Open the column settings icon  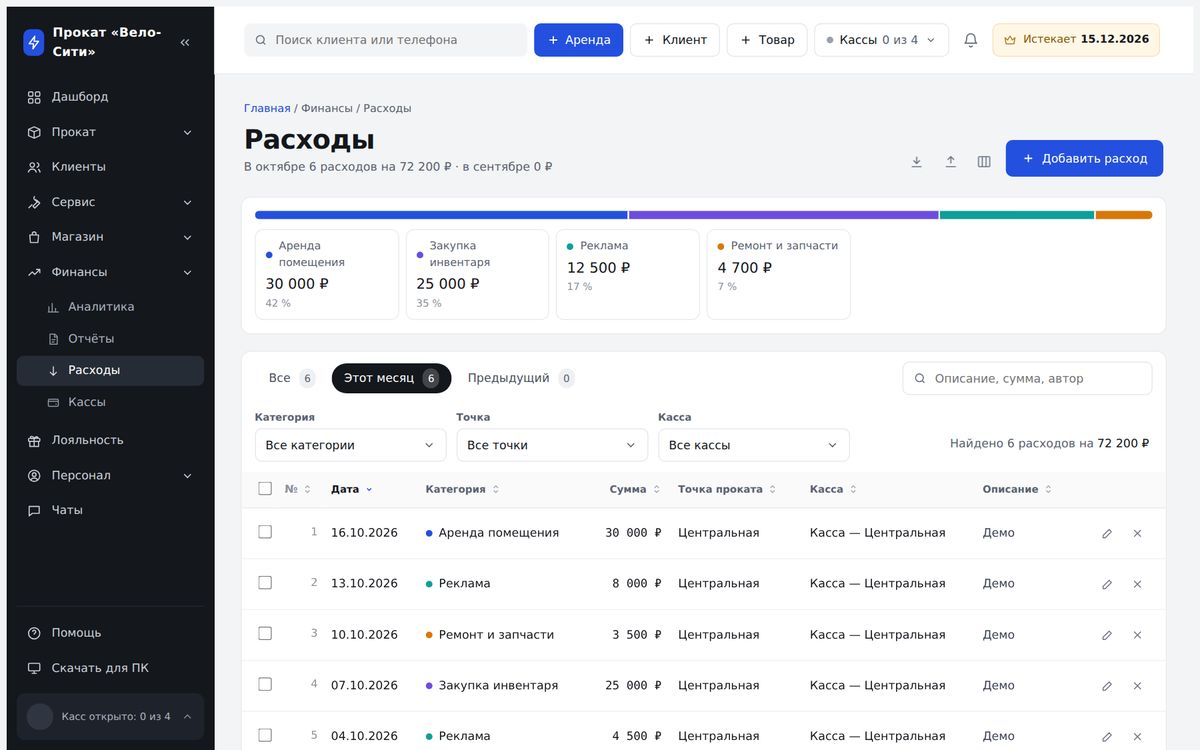click(984, 161)
